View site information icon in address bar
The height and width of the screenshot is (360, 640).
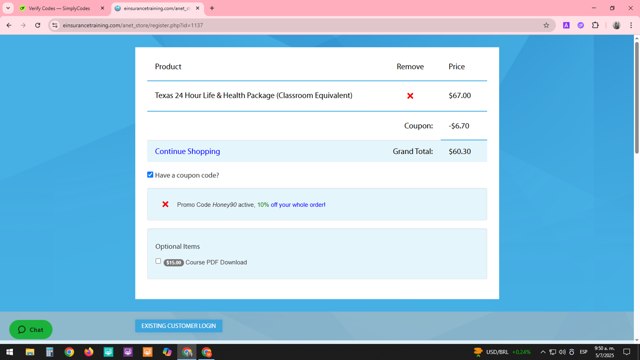(55, 25)
